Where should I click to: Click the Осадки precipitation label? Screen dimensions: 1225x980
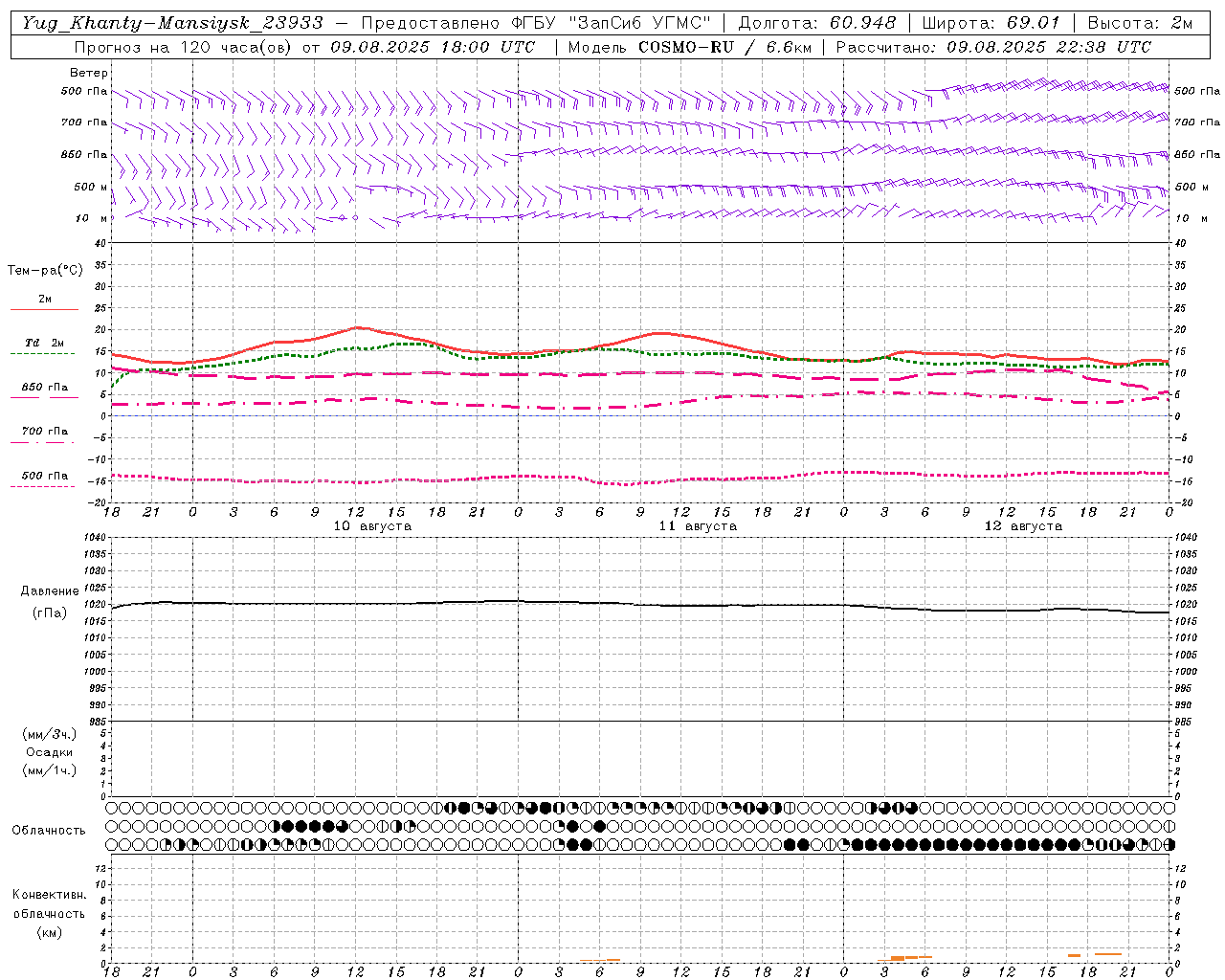[49, 752]
